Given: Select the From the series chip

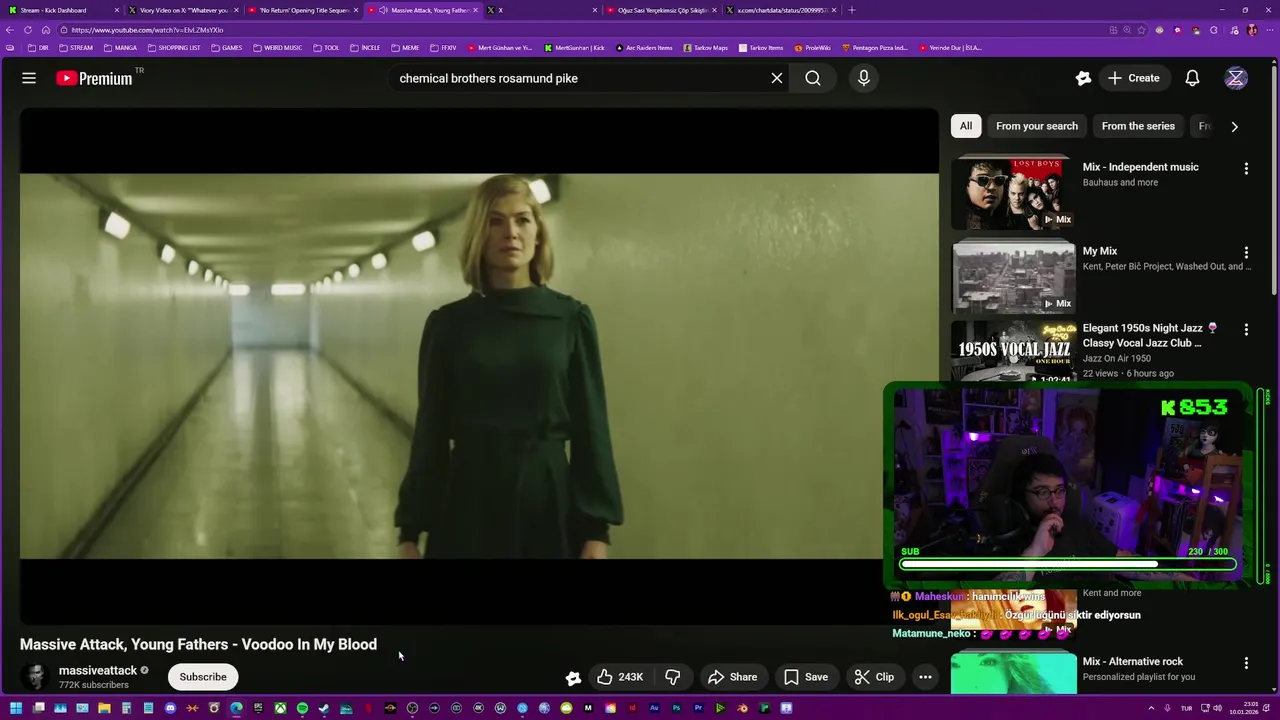Looking at the screenshot, I should pyautogui.click(x=1138, y=126).
